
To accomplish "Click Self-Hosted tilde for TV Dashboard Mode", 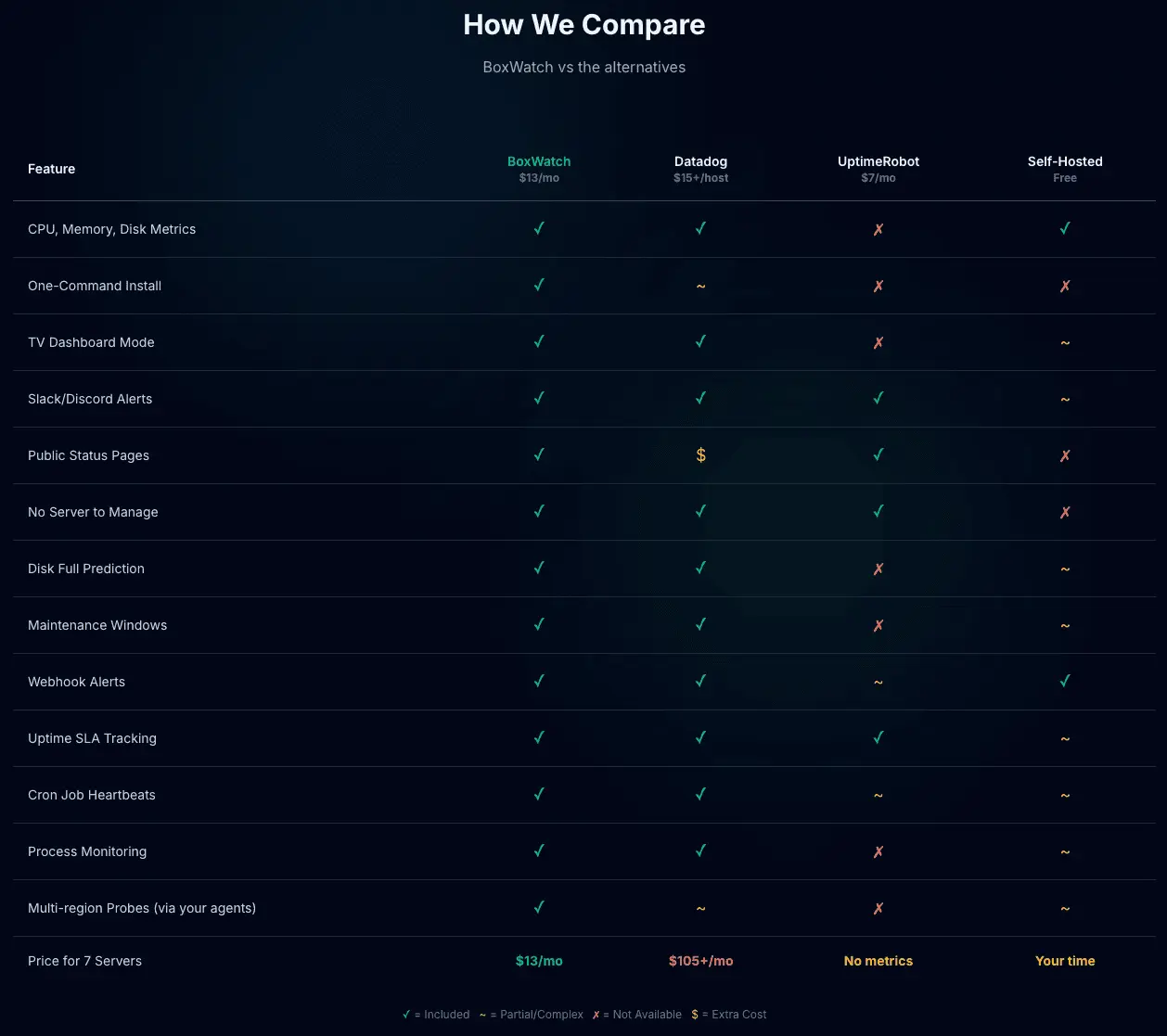I will pyautogui.click(x=1065, y=342).
